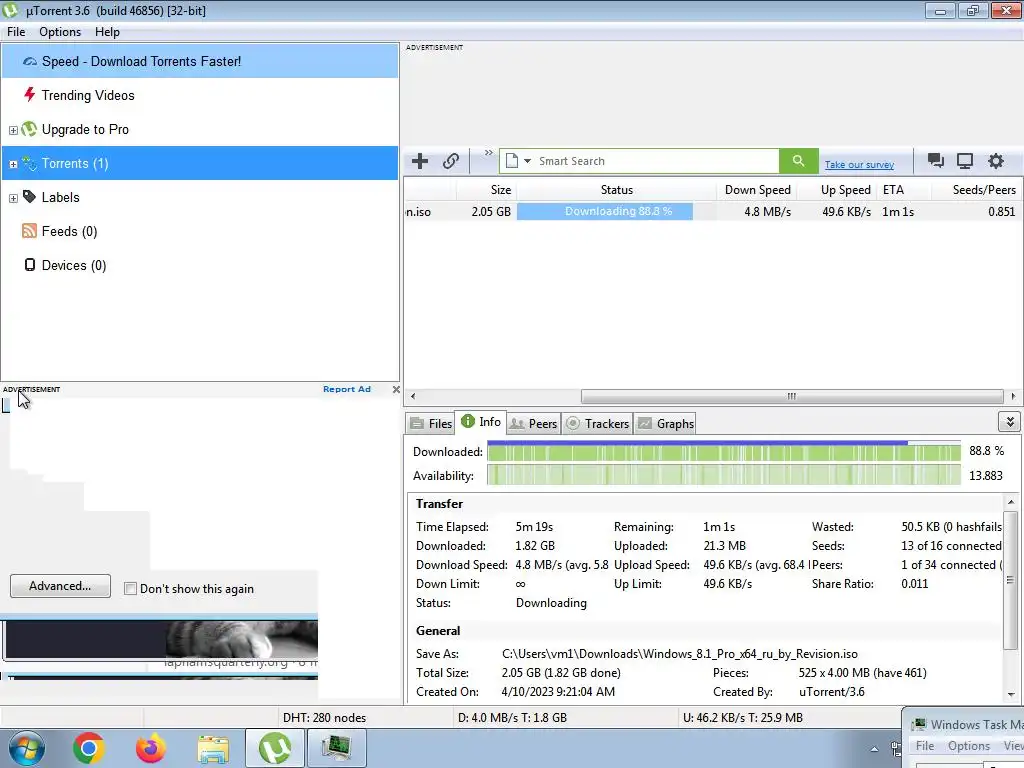Click the Availability pieces bar
Viewport: 1024px width, 768px height.
click(x=724, y=475)
